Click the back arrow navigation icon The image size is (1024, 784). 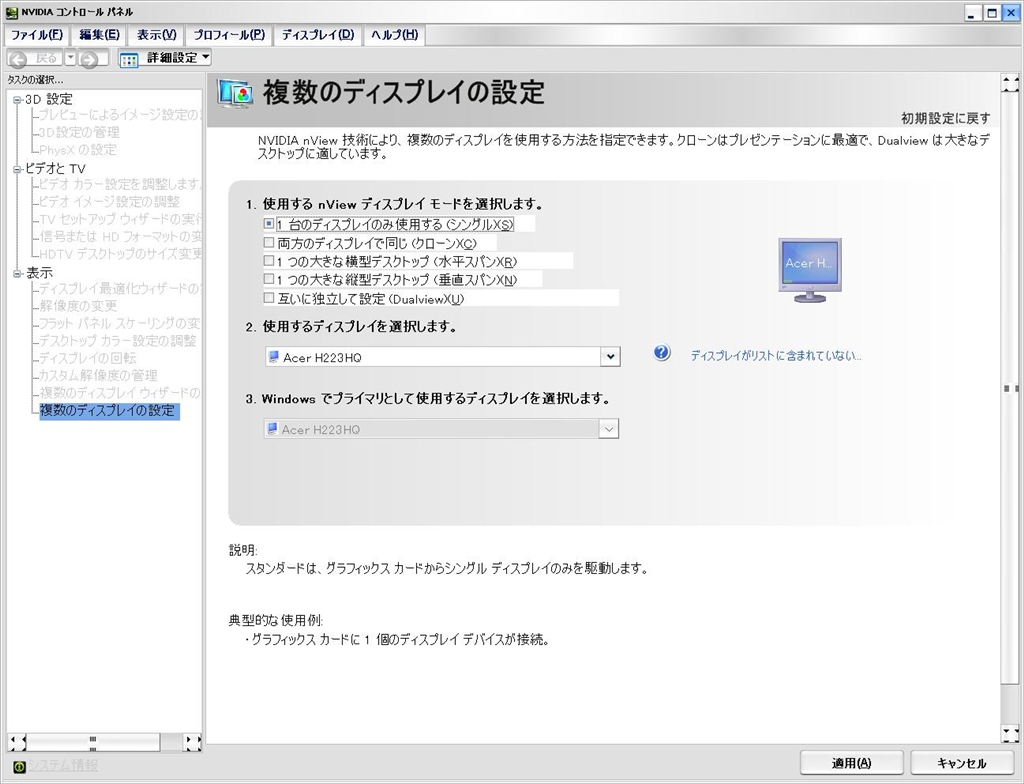coord(18,59)
